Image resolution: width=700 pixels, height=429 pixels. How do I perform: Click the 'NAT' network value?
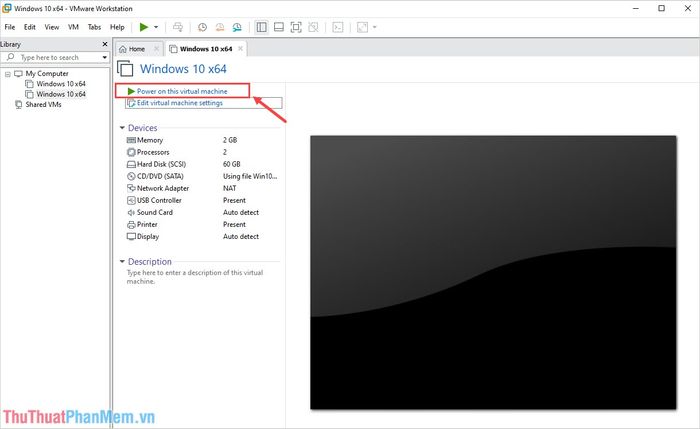229,188
